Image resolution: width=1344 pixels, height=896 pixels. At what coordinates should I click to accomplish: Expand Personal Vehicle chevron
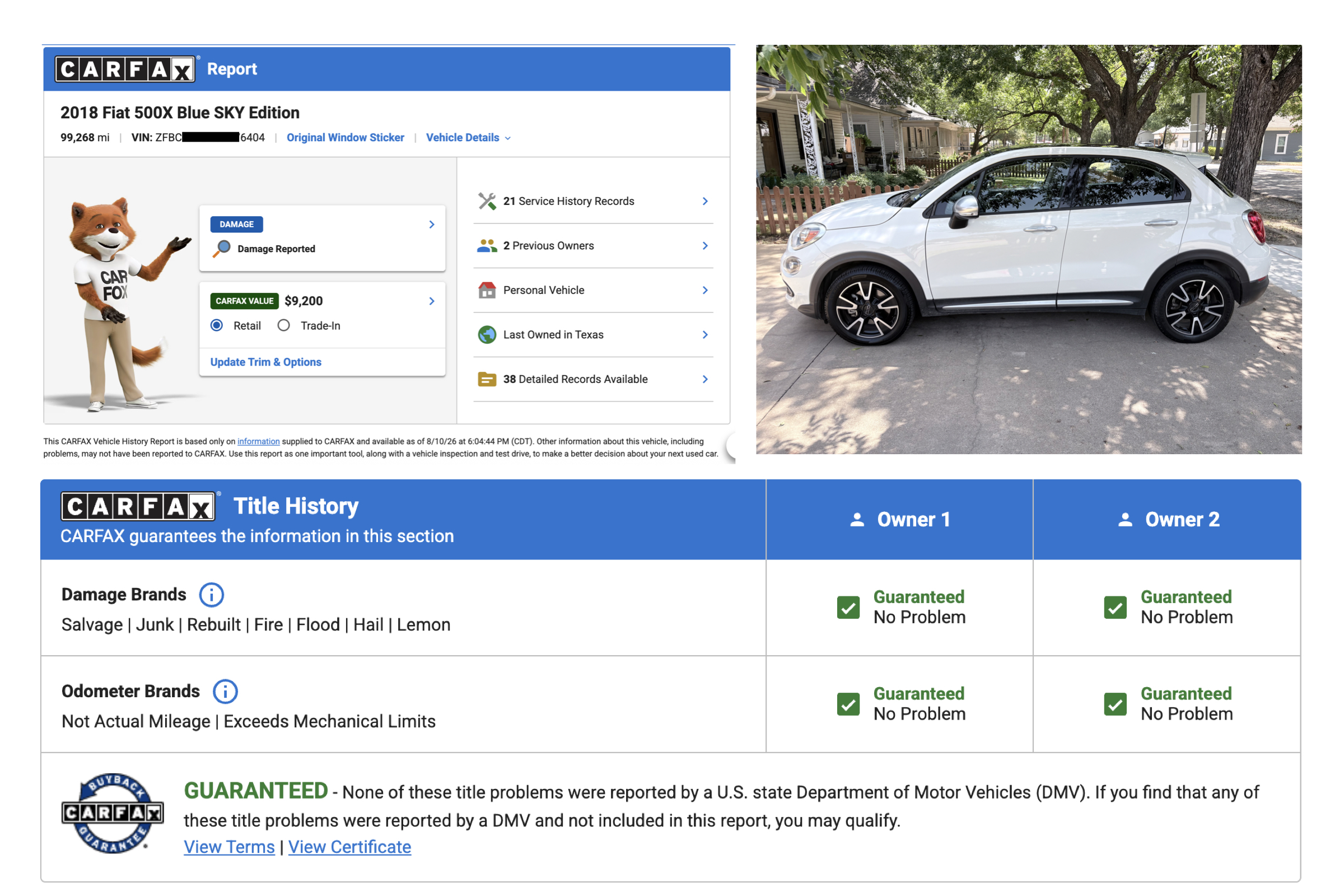705,290
